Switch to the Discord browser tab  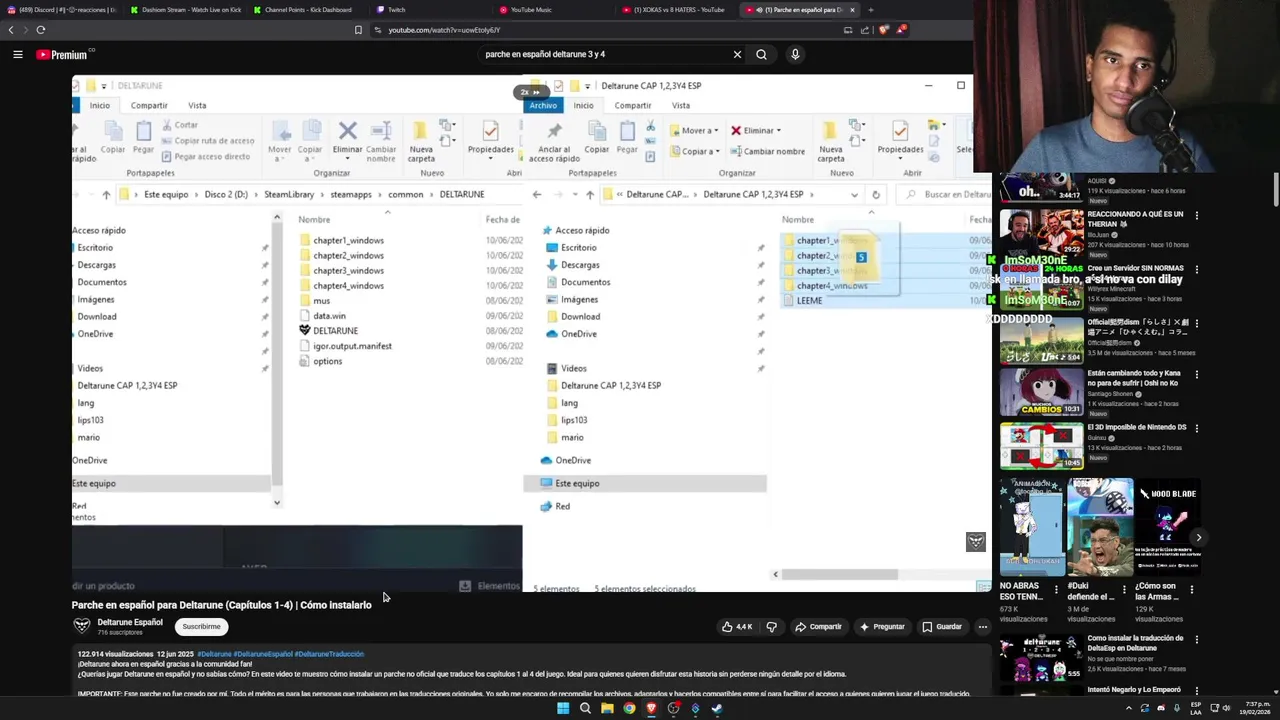pyautogui.click(x=61, y=10)
